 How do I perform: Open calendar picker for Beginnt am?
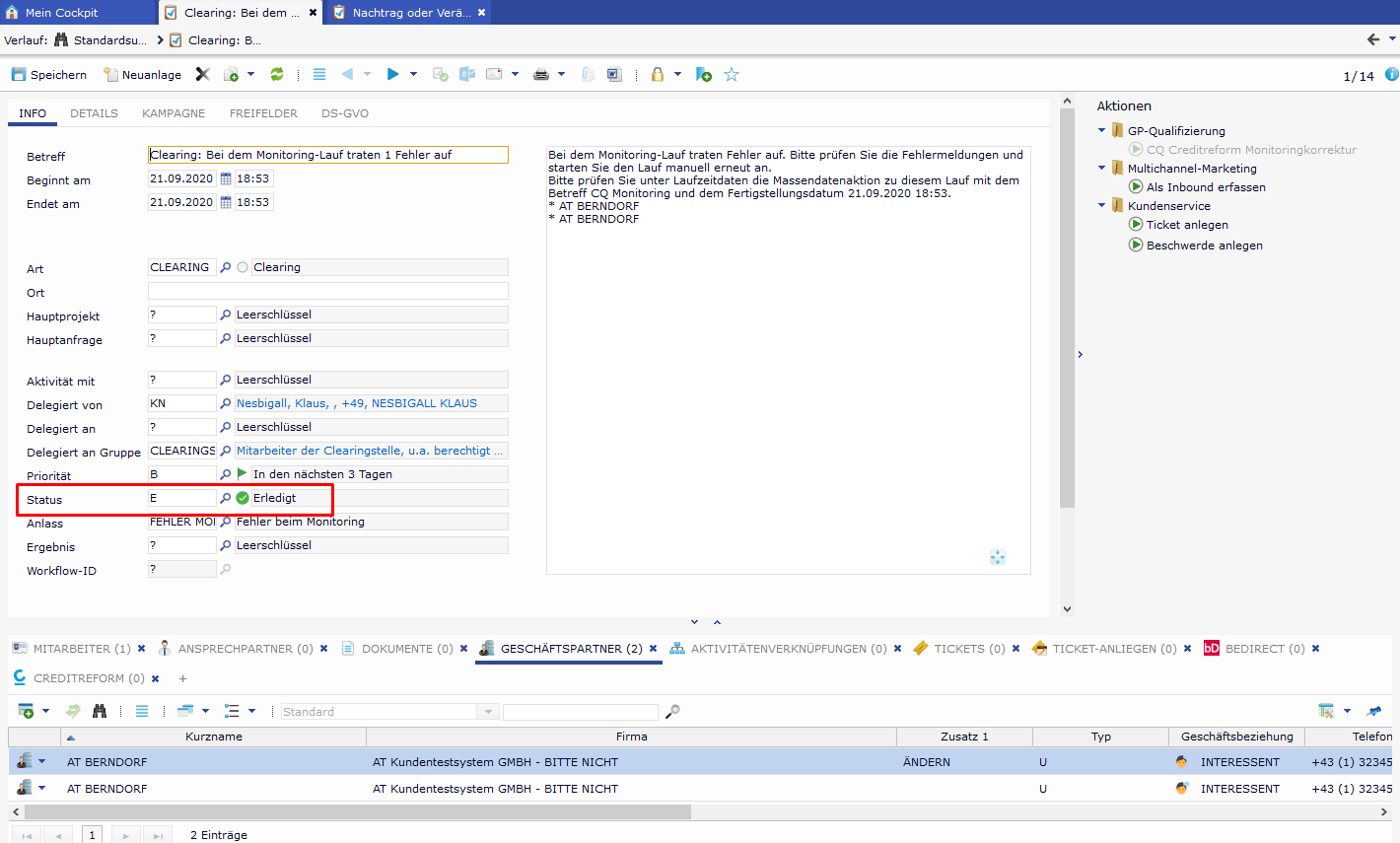[226, 179]
